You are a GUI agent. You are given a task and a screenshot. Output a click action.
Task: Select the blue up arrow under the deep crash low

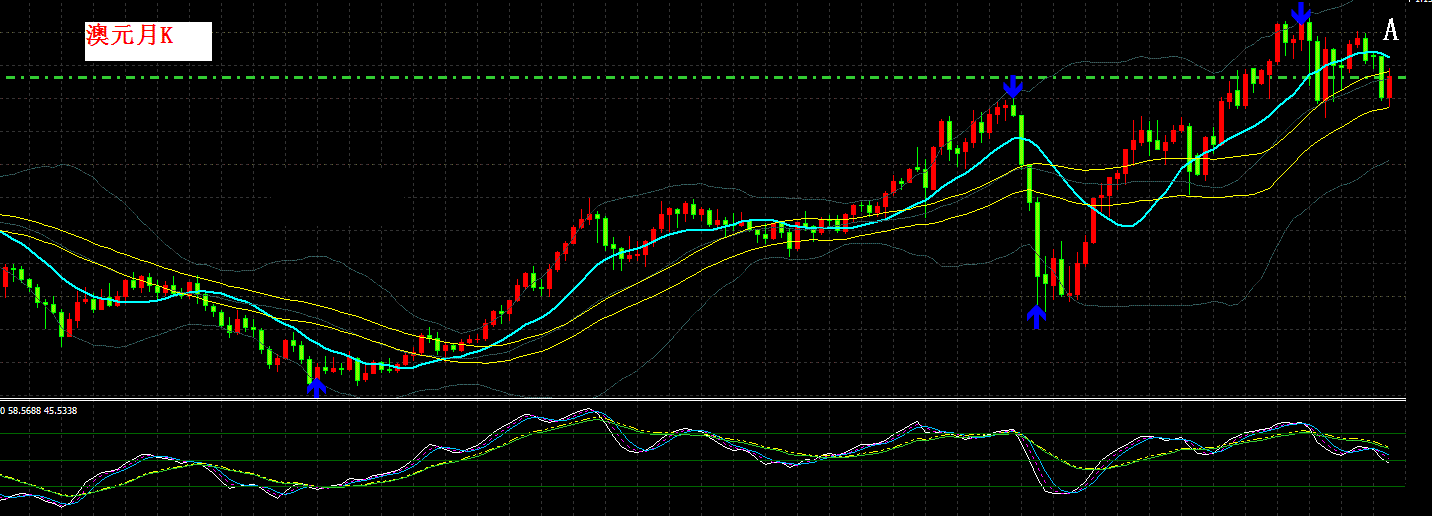tap(1037, 317)
